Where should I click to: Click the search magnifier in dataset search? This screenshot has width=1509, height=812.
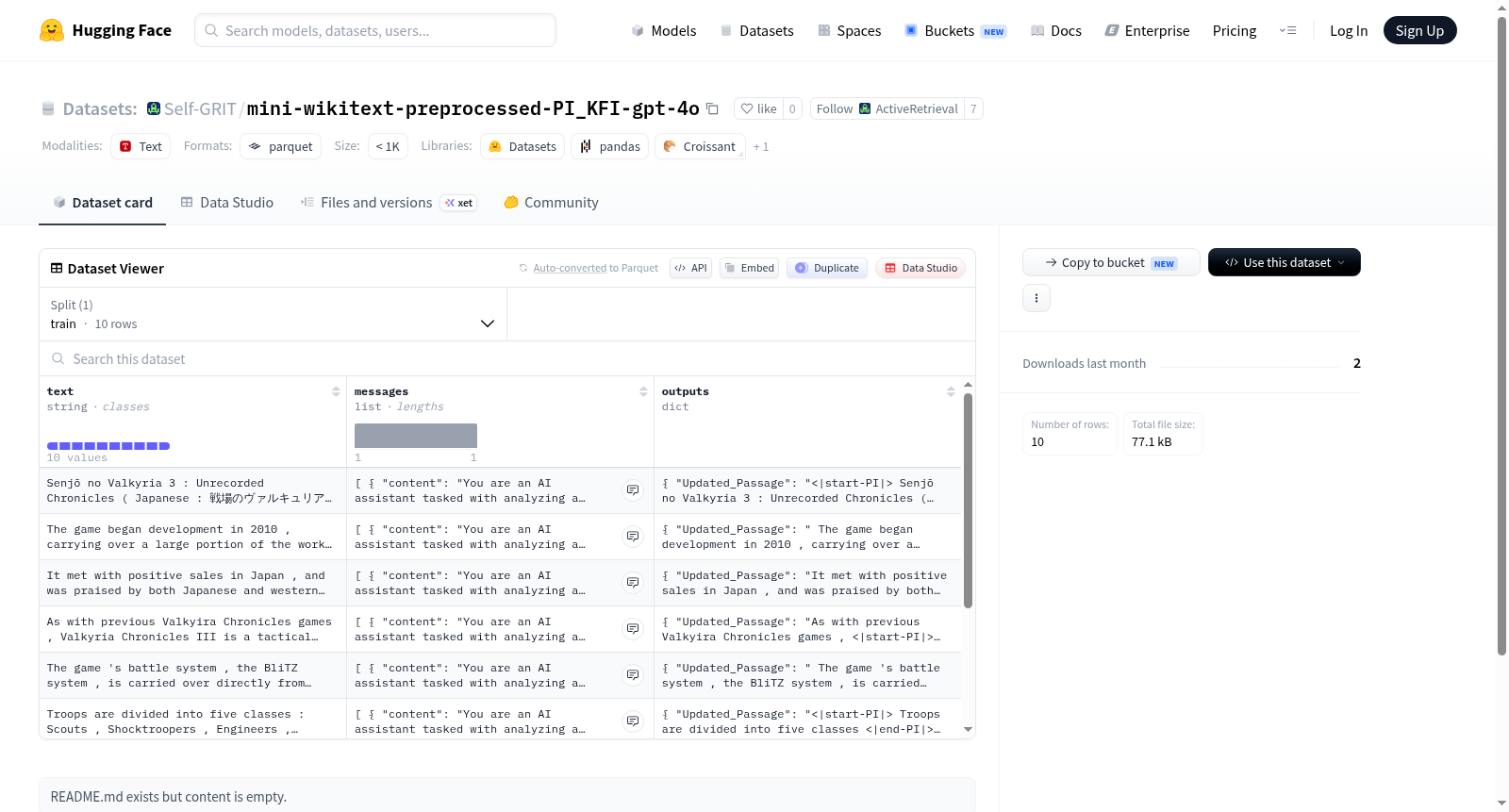click(58, 358)
